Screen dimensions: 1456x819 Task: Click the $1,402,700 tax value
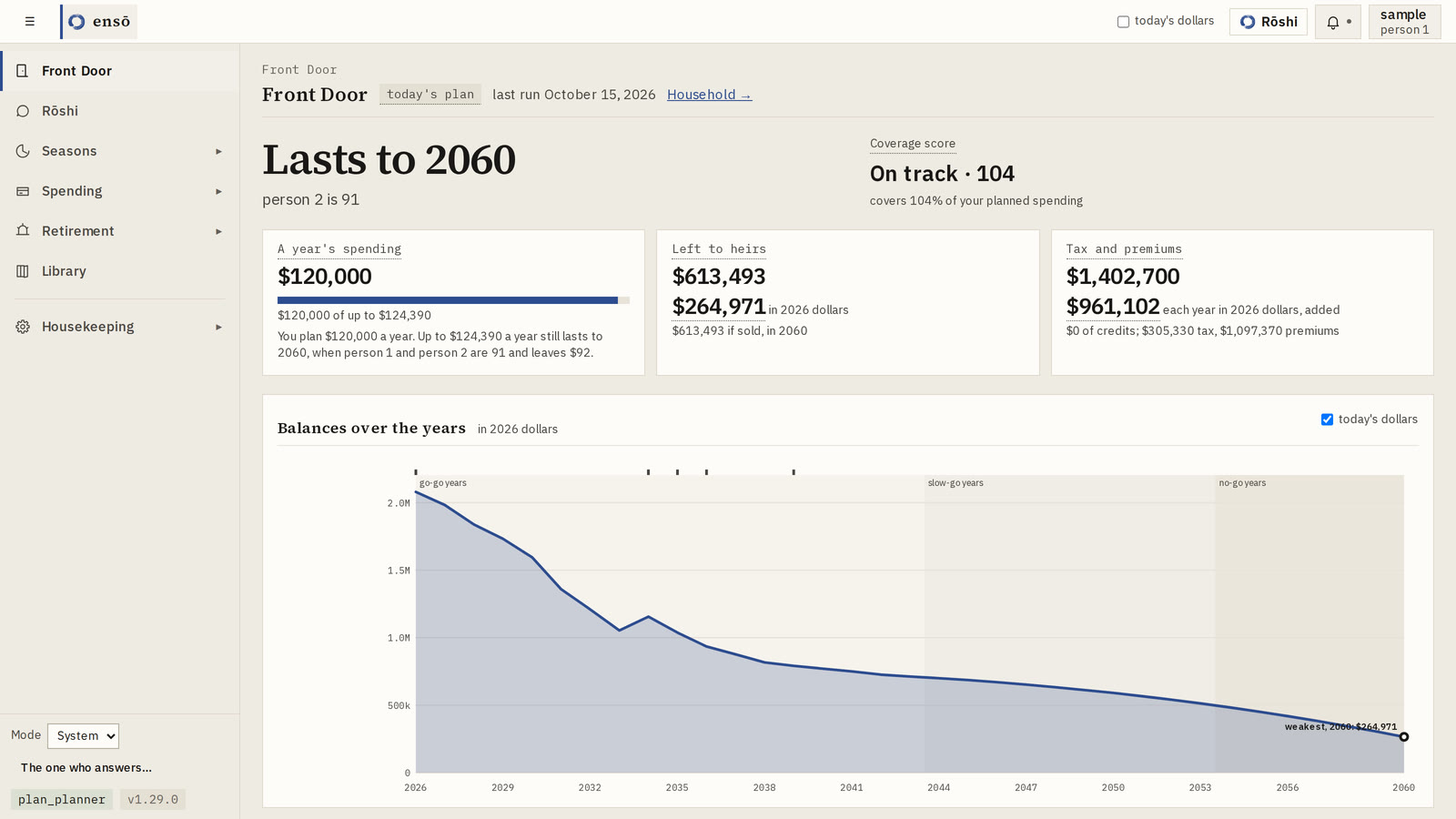tap(1123, 276)
